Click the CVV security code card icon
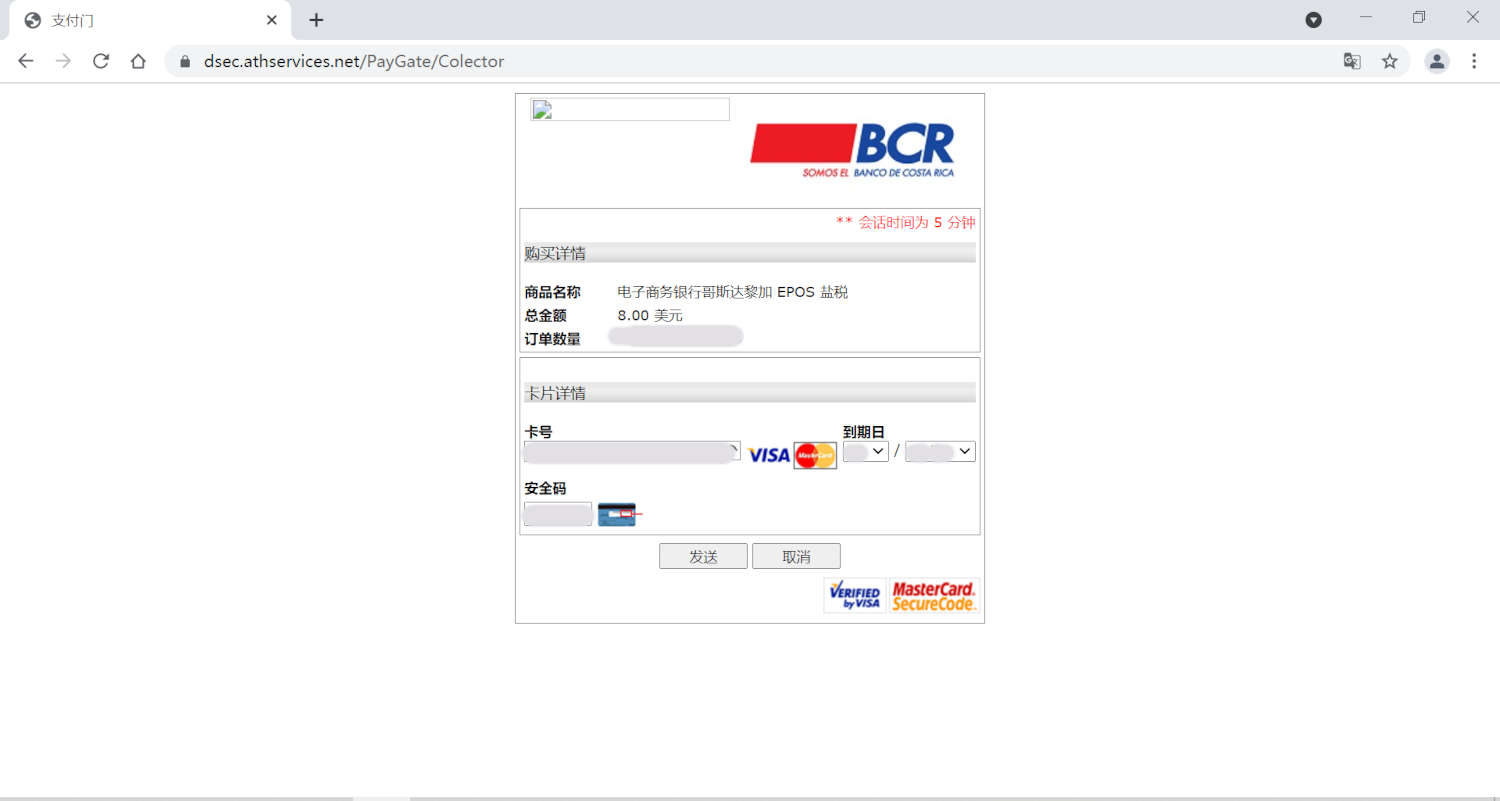1500x801 pixels. [617, 514]
